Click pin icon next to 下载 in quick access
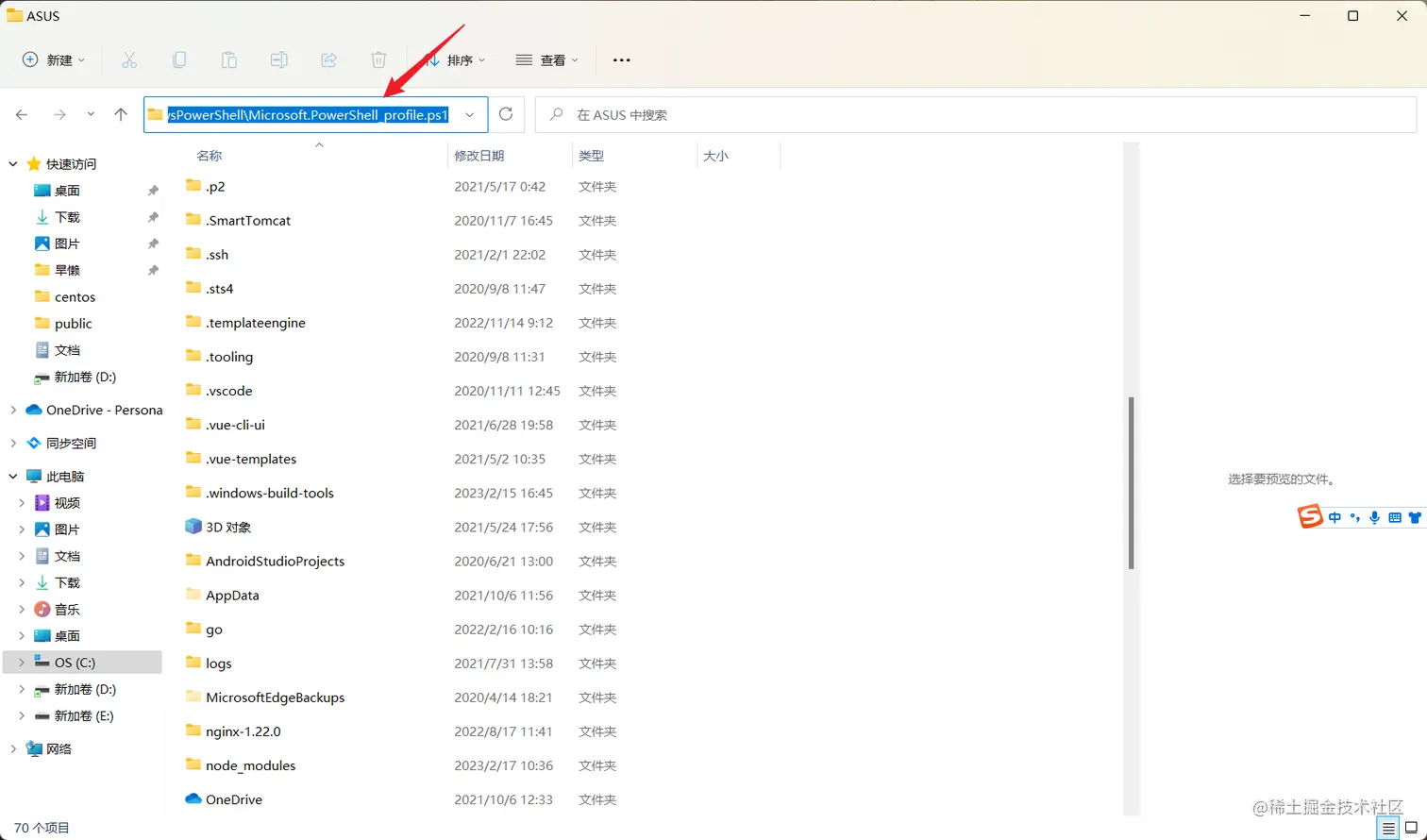 [x=153, y=217]
